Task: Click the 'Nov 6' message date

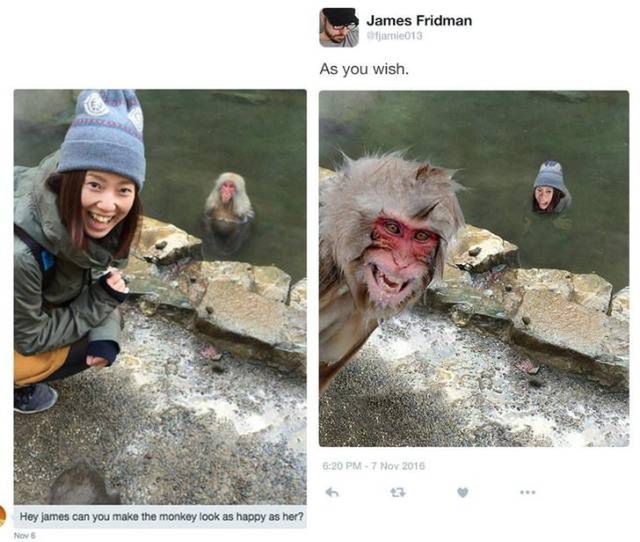Action: pyautogui.click(x=24, y=535)
